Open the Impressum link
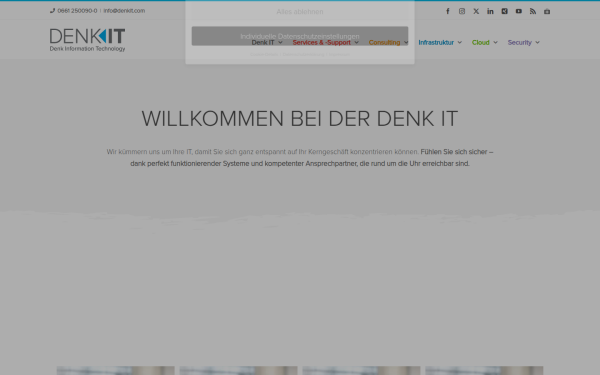 (339, 54)
